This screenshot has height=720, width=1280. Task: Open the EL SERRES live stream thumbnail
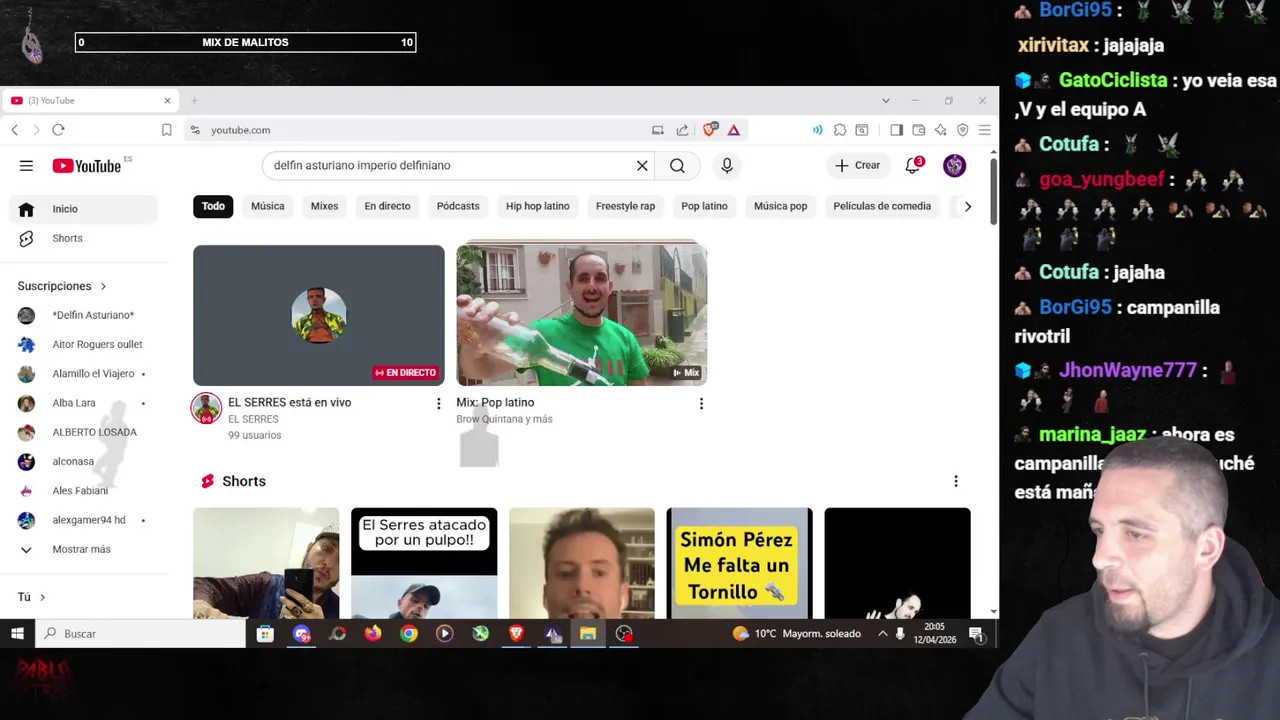click(319, 315)
